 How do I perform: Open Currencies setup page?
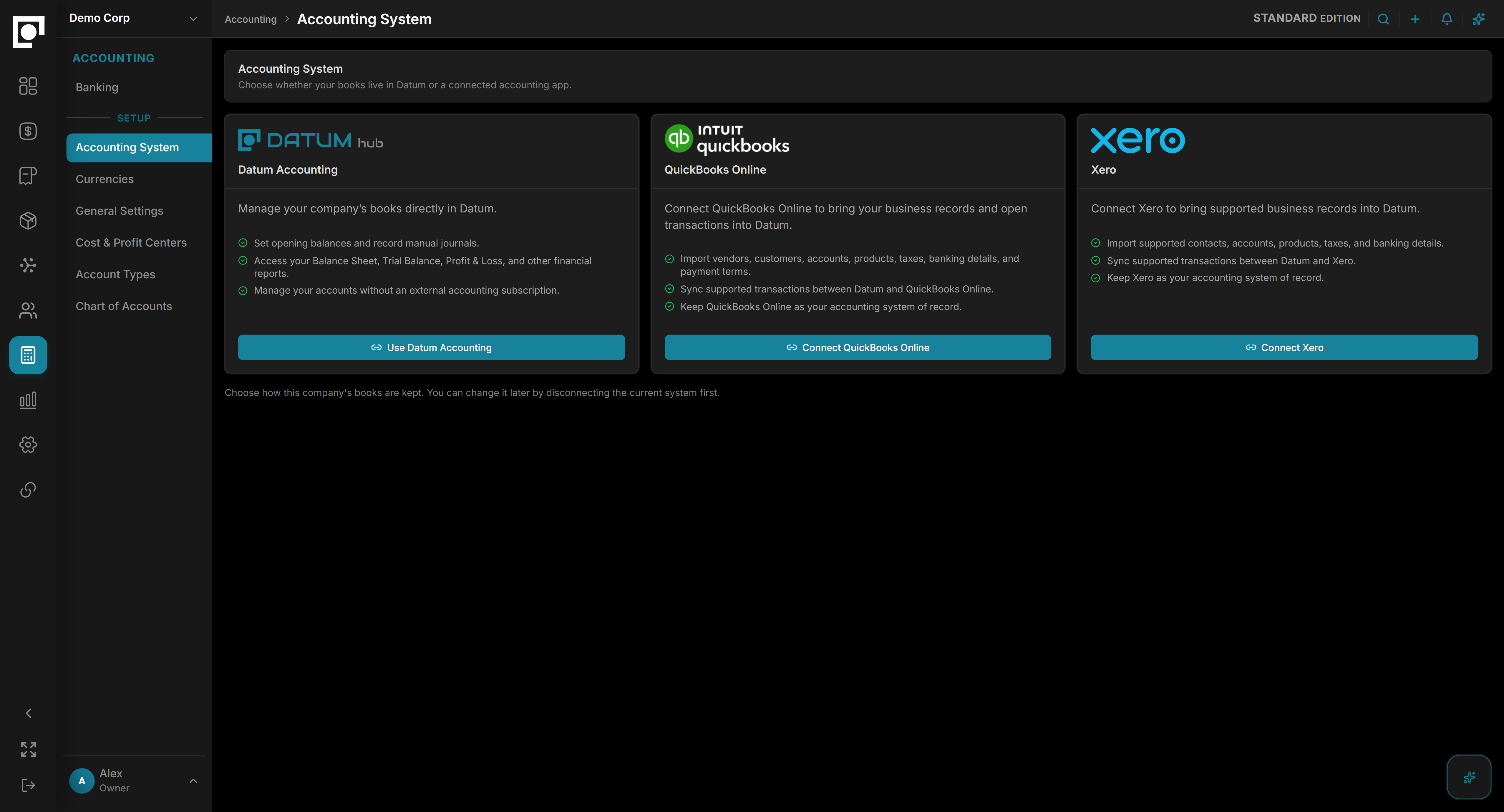tap(105, 179)
